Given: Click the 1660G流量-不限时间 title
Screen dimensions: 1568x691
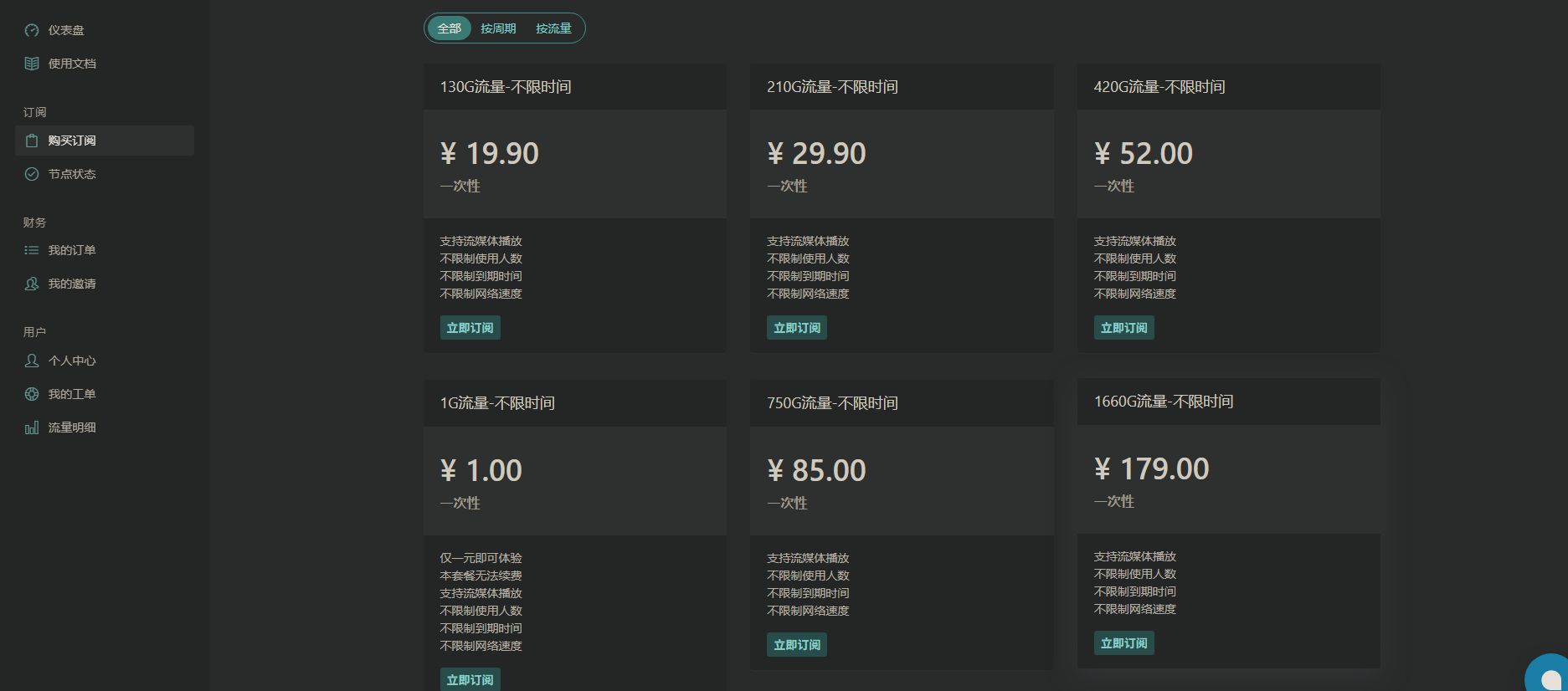Looking at the screenshot, I should pyautogui.click(x=1164, y=402).
